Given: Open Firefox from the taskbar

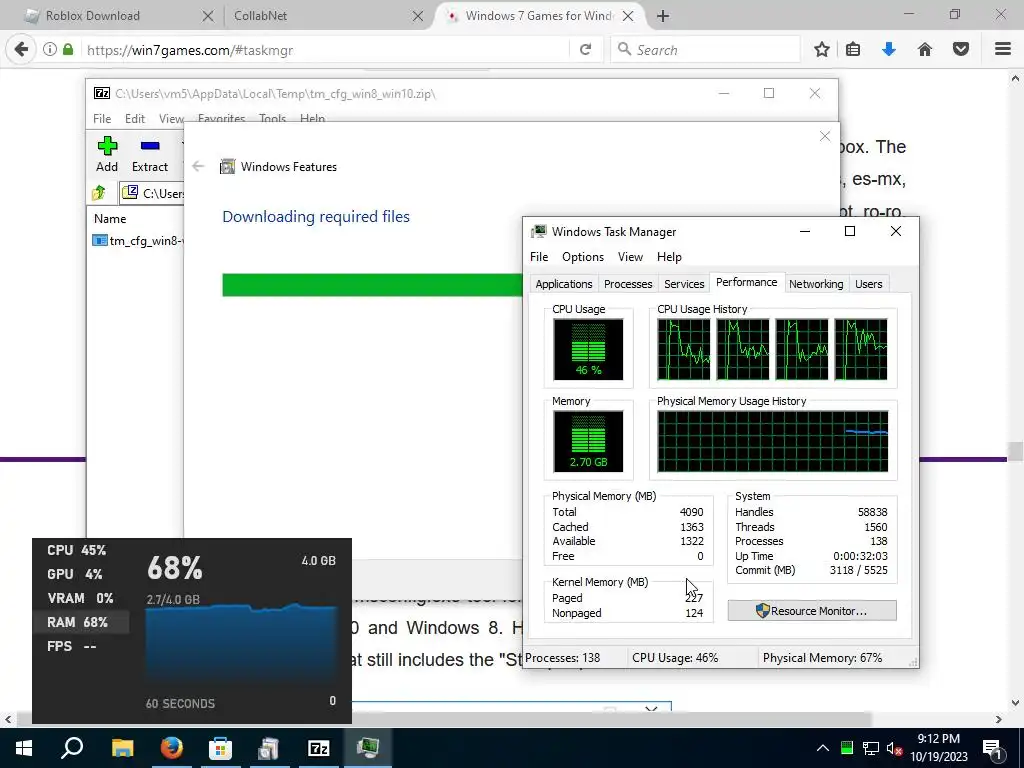Looking at the screenshot, I should 171,748.
